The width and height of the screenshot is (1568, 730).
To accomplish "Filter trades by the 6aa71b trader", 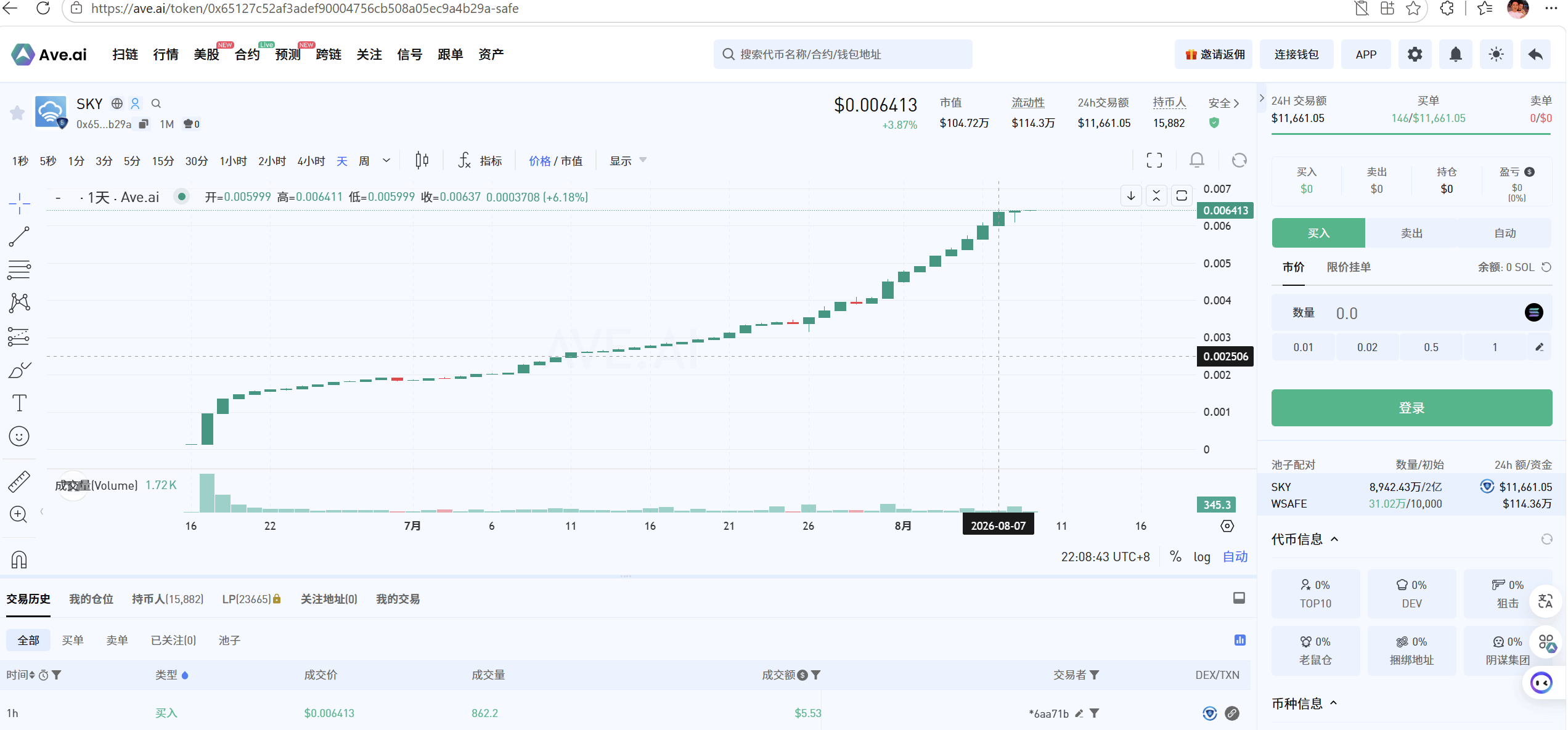I will (x=1095, y=713).
